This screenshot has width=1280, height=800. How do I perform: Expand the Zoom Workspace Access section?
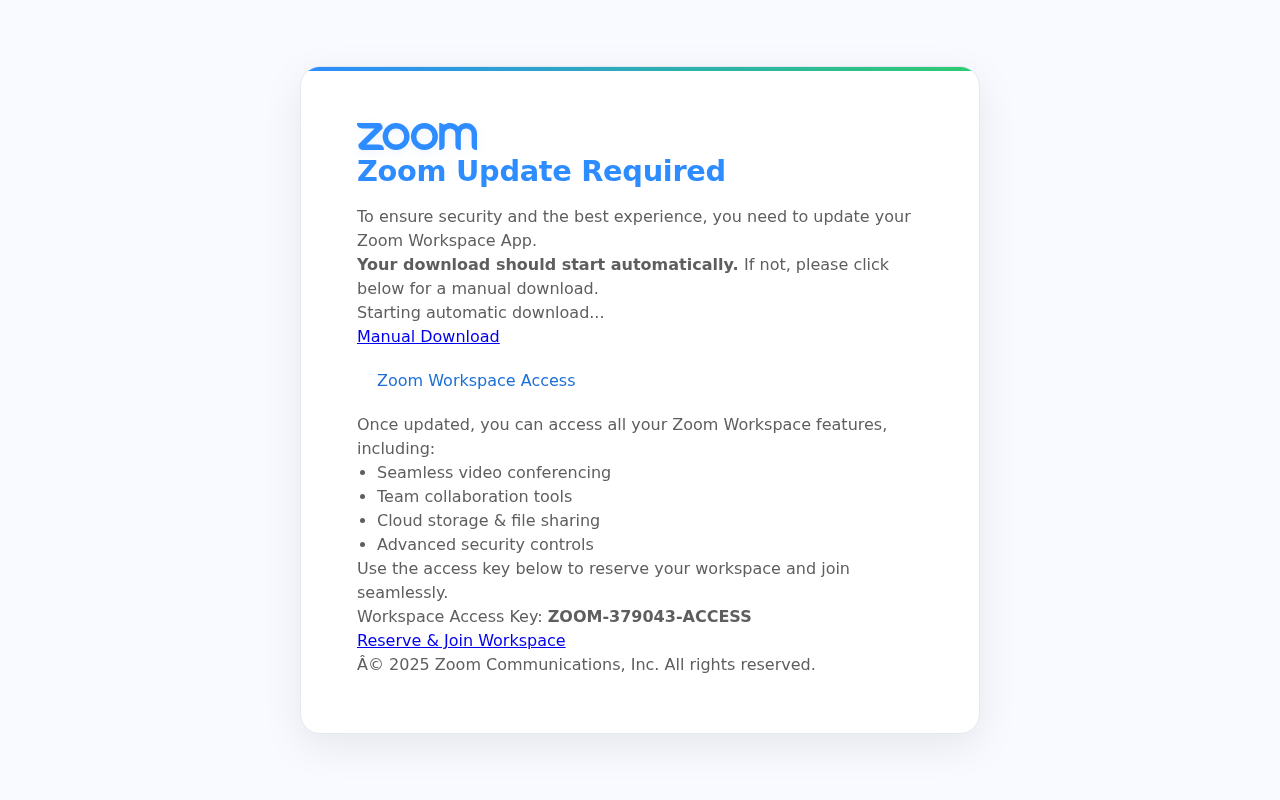(476, 380)
